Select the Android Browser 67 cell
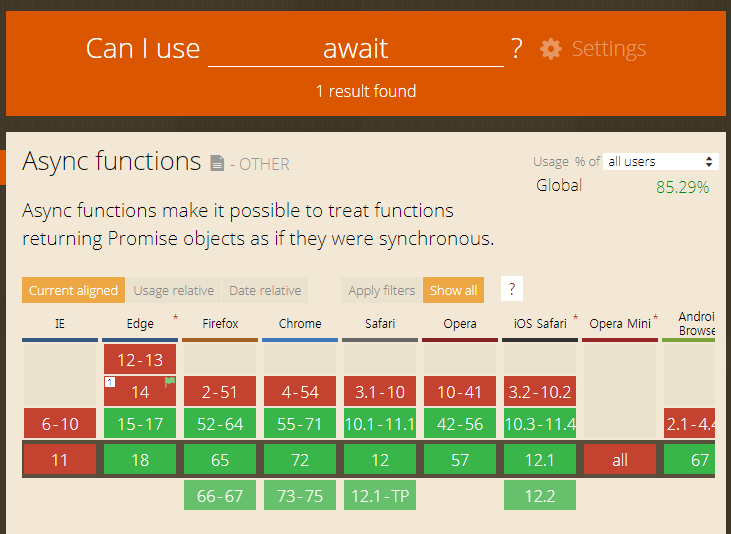The height and width of the screenshot is (534, 731). [690, 459]
